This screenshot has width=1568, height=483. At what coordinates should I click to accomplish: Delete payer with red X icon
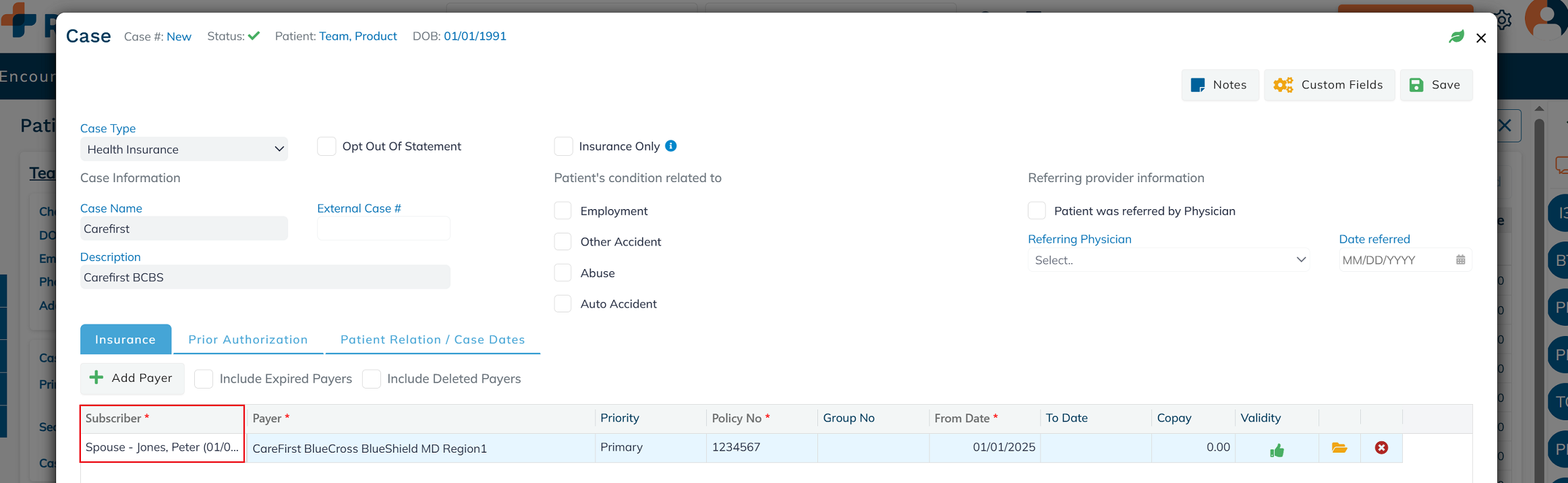(1381, 448)
